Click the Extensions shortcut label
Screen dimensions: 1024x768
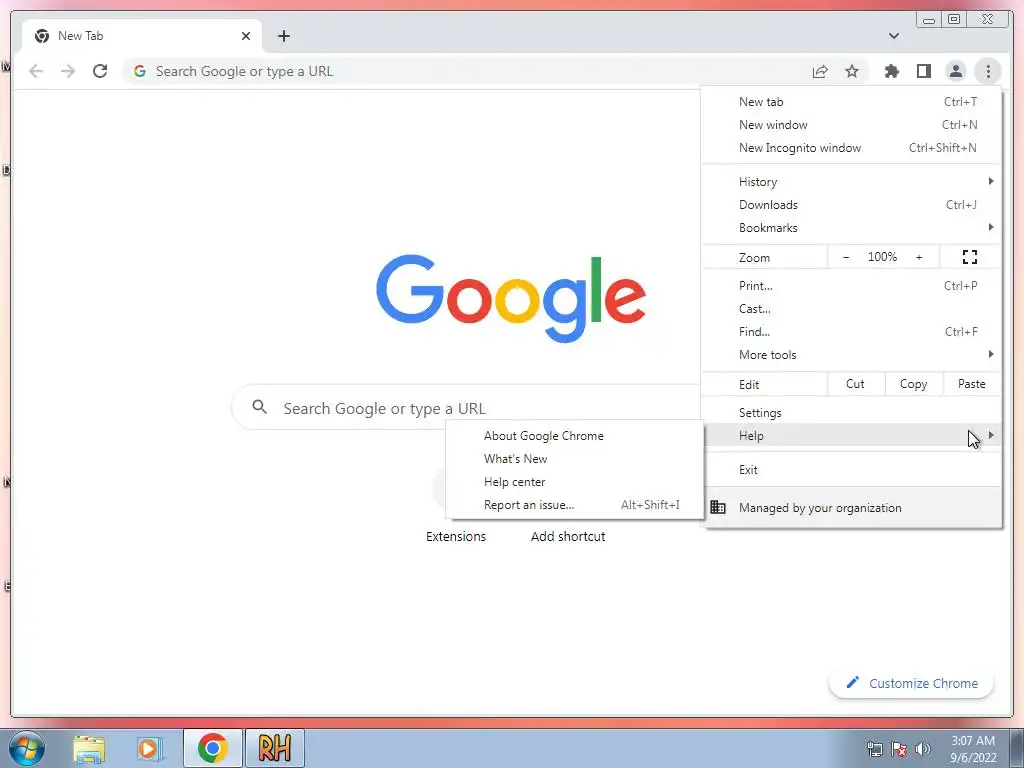click(456, 536)
